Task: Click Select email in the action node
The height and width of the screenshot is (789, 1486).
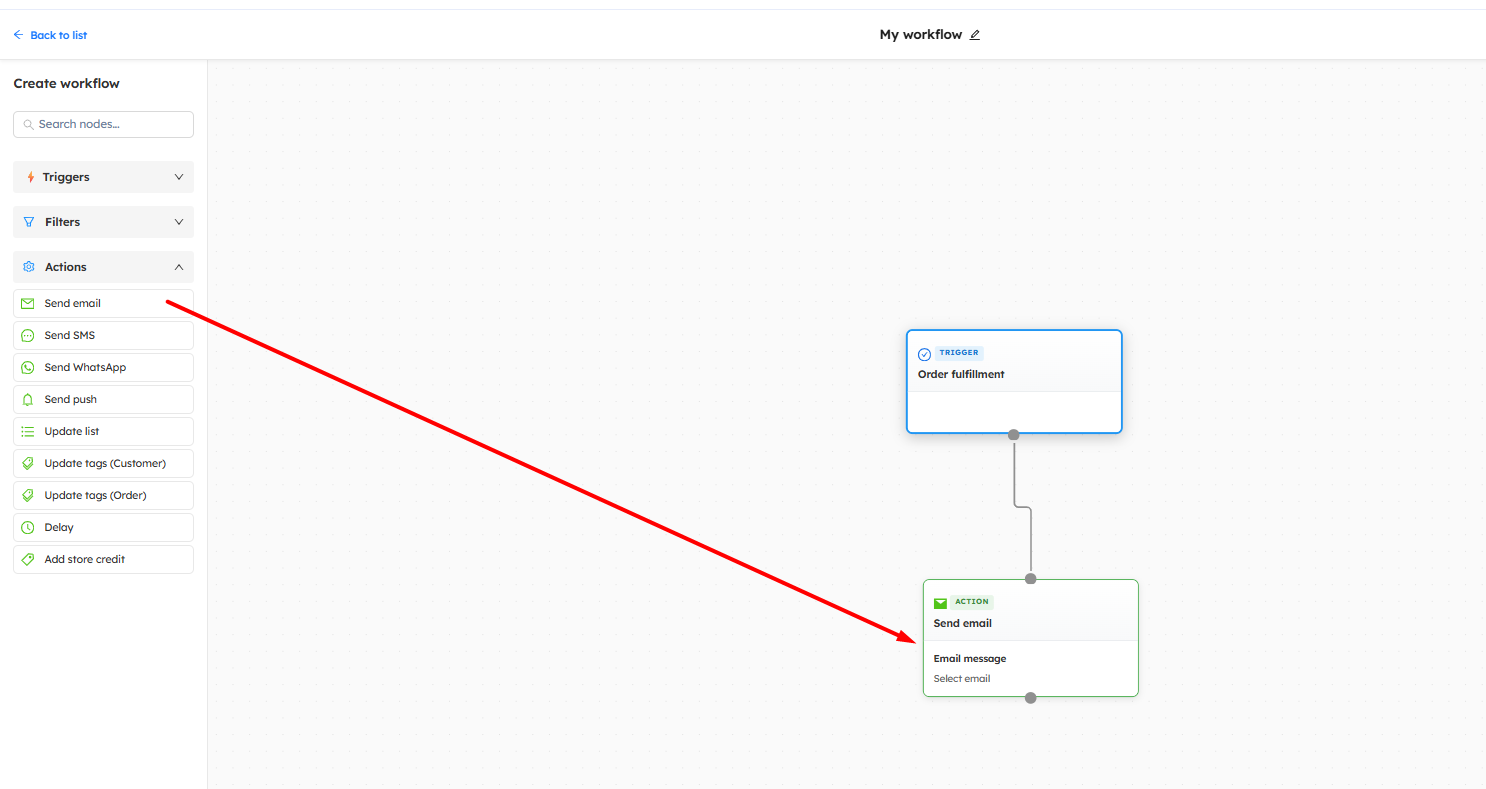Action: coord(962,679)
